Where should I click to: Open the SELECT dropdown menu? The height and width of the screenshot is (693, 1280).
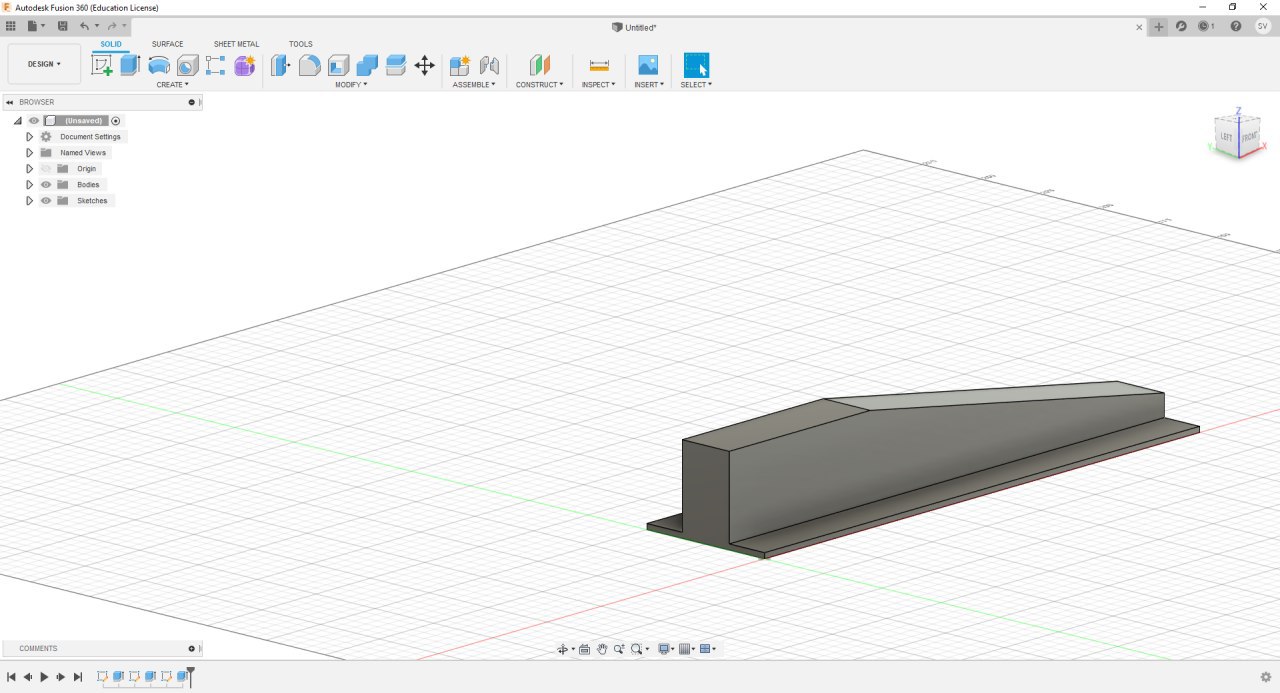pos(696,85)
